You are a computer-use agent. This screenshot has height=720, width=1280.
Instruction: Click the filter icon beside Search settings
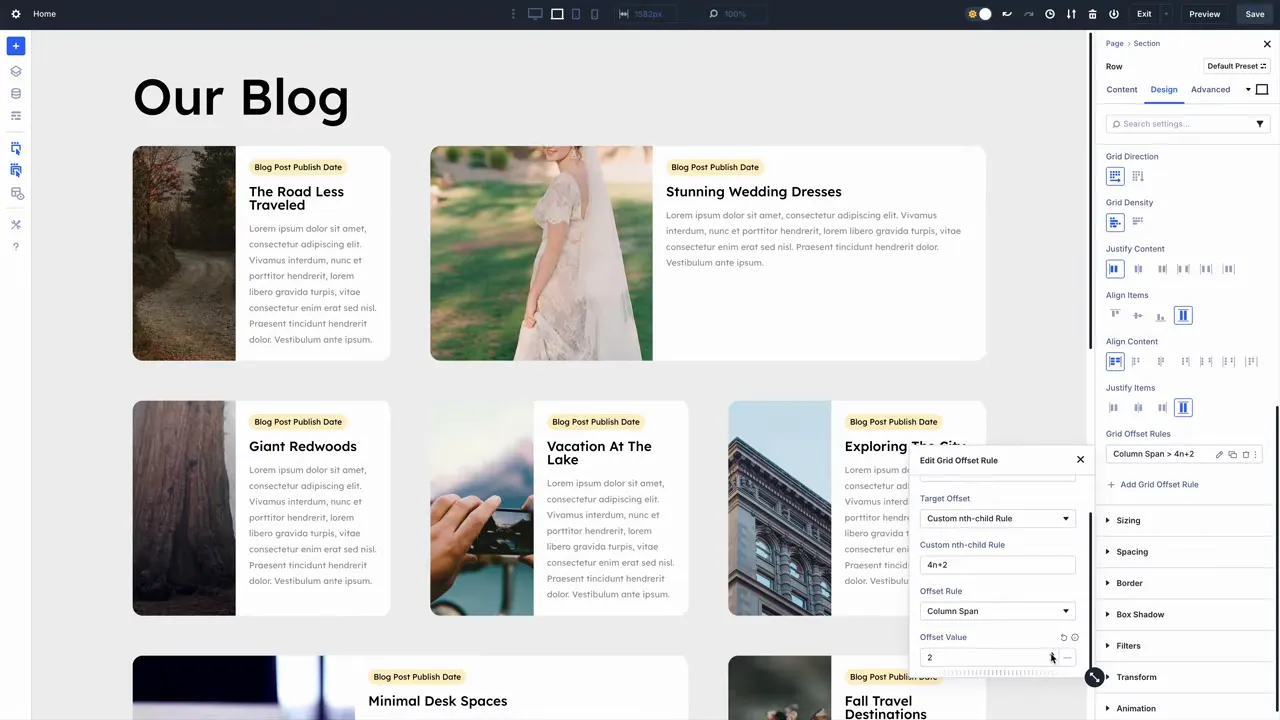[1260, 124]
